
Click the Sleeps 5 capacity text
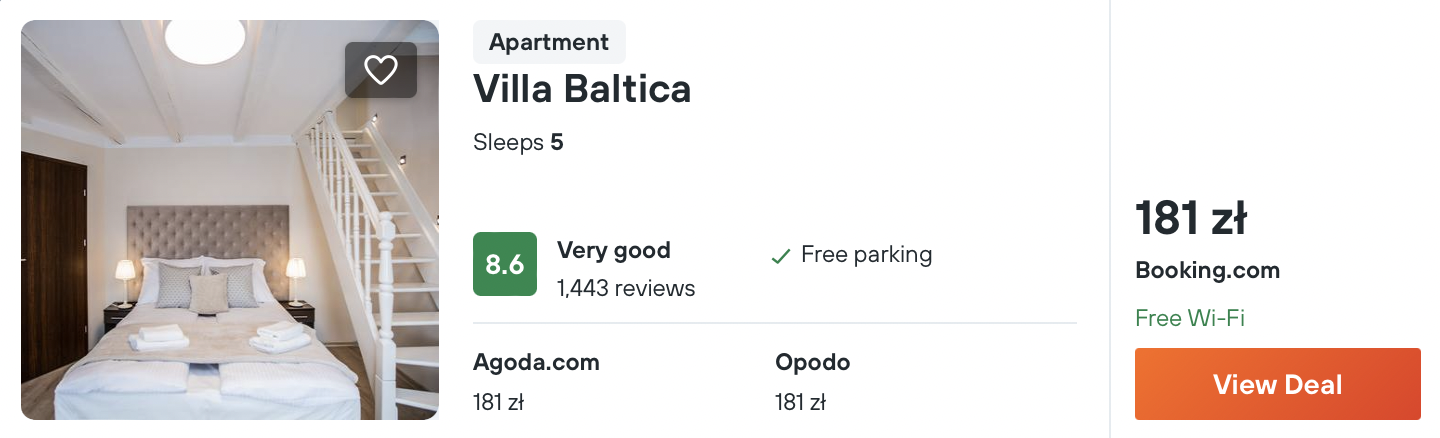[518, 143]
